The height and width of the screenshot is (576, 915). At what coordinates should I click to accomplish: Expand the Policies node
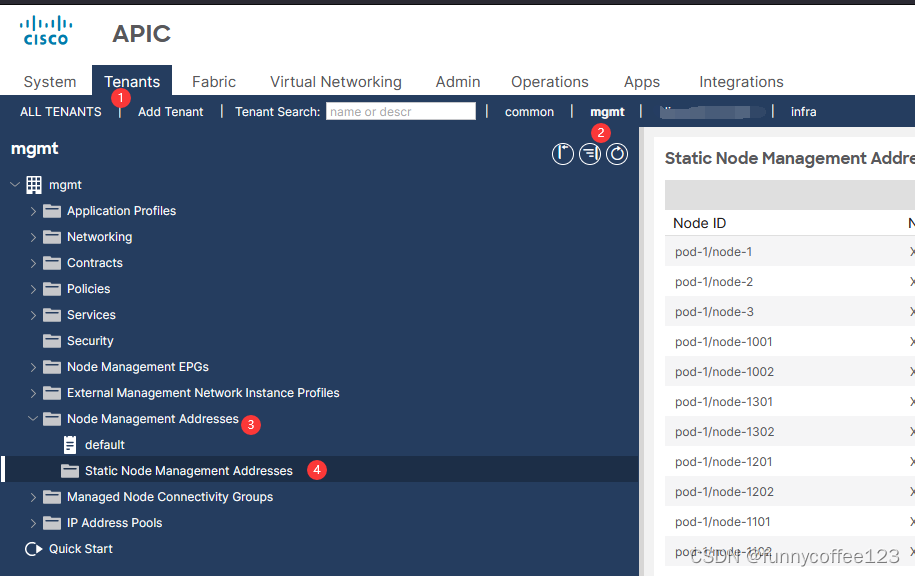point(33,289)
